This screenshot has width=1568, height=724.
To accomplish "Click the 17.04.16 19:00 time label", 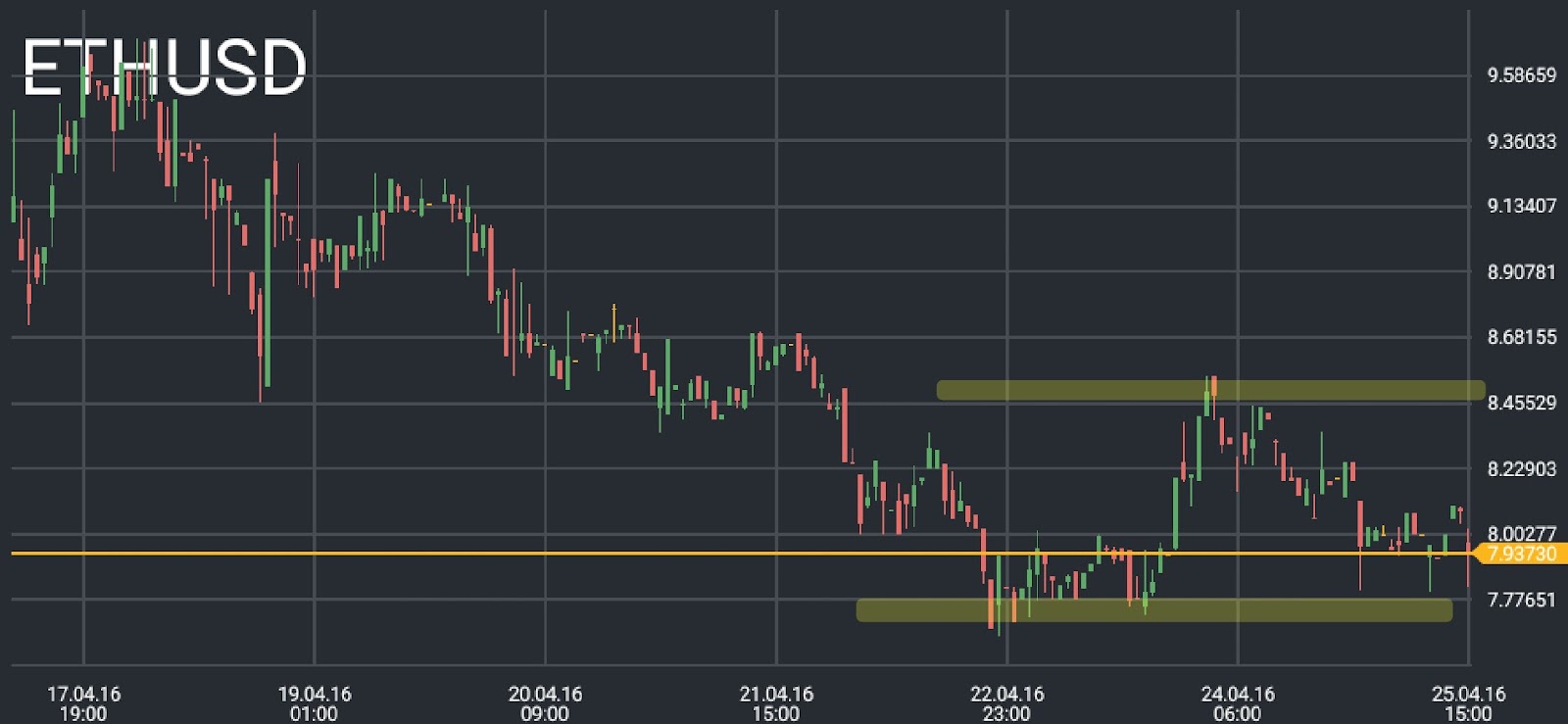I will pos(83,703).
